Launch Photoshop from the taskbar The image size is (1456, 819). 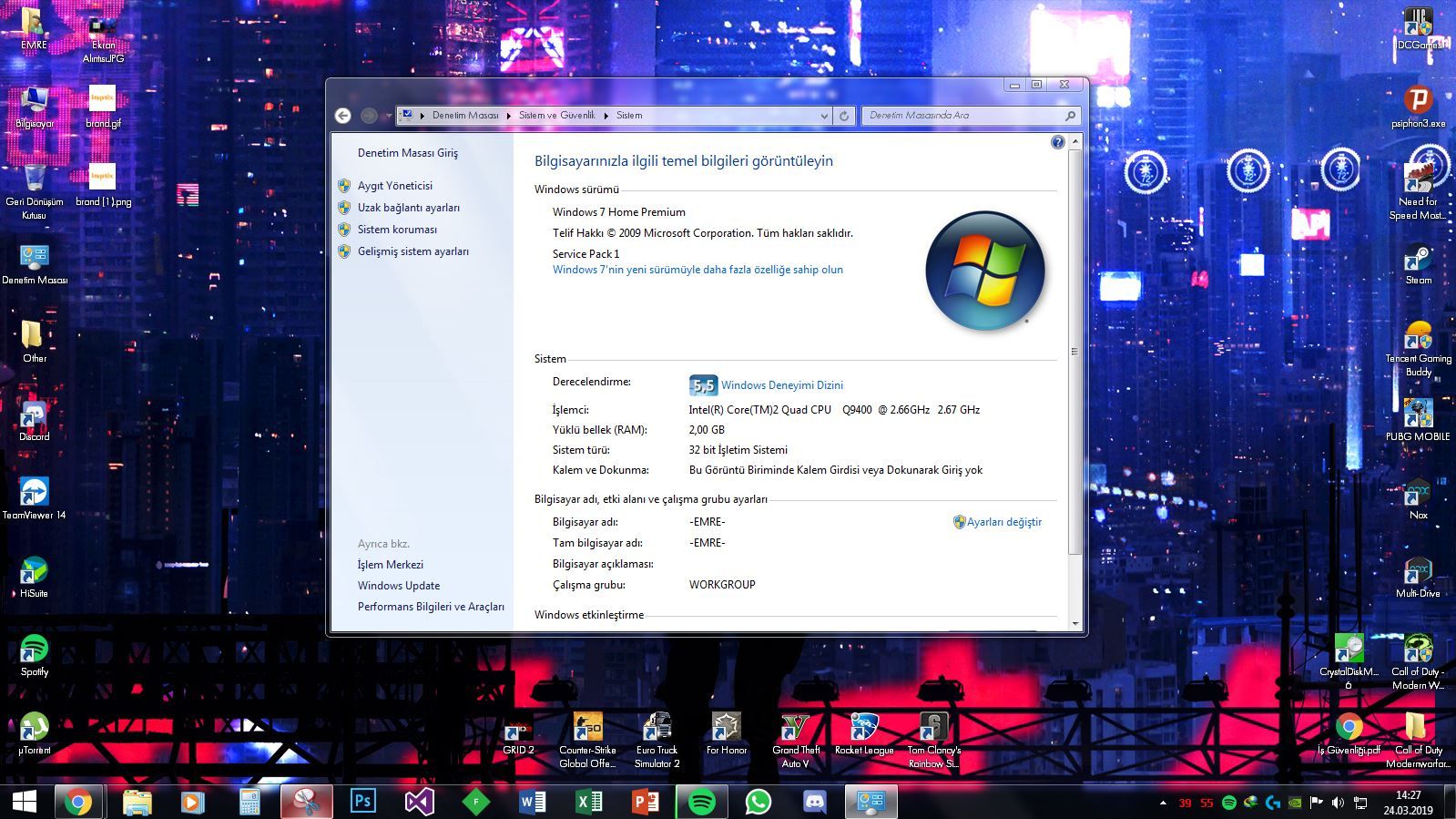click(x=362, y=802)
